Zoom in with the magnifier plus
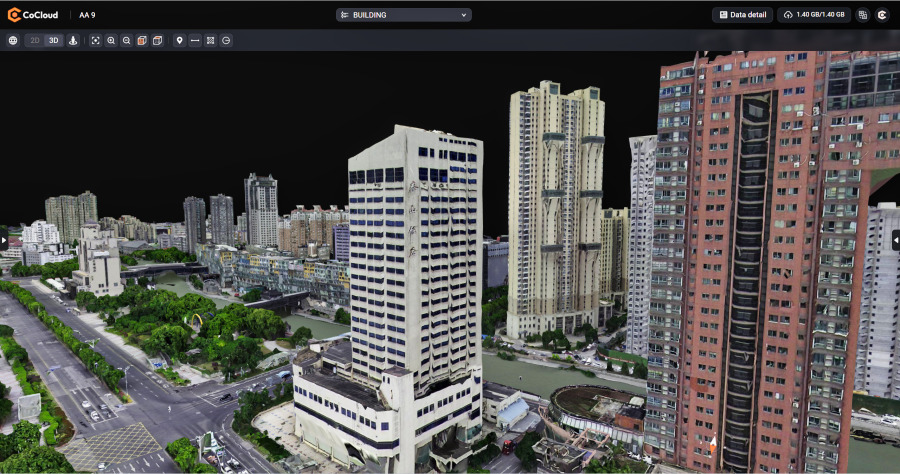Screen dimensions: 900x474 [x=111, y=40]
